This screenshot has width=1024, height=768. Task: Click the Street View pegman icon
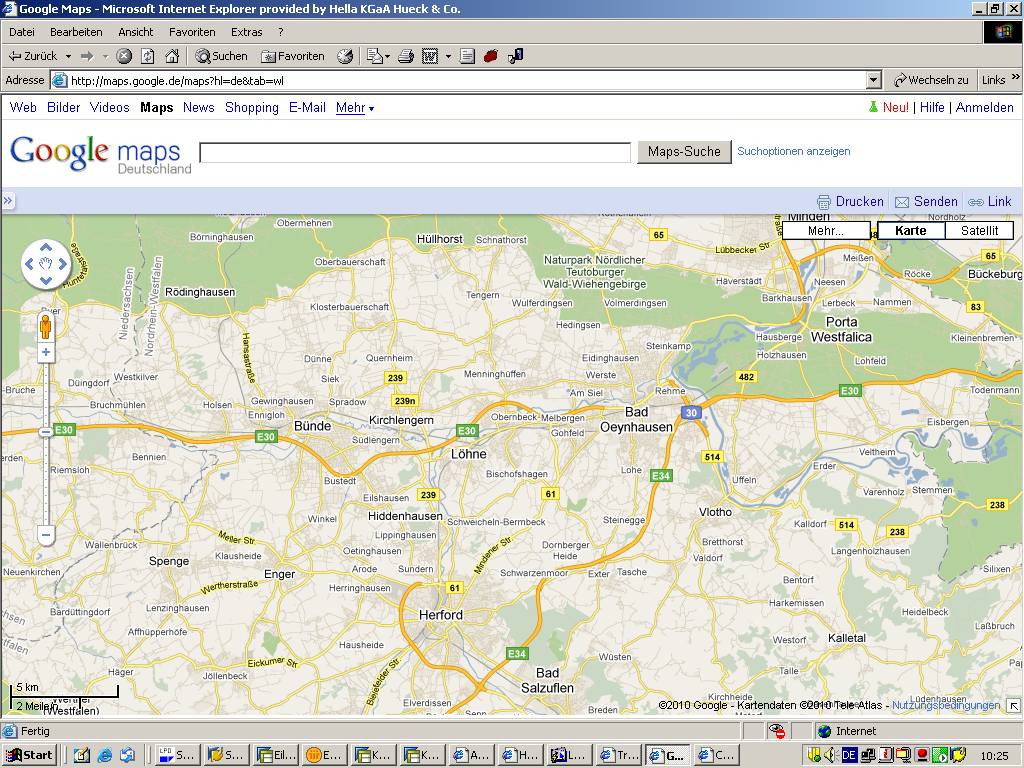click(x=46, y=327)
